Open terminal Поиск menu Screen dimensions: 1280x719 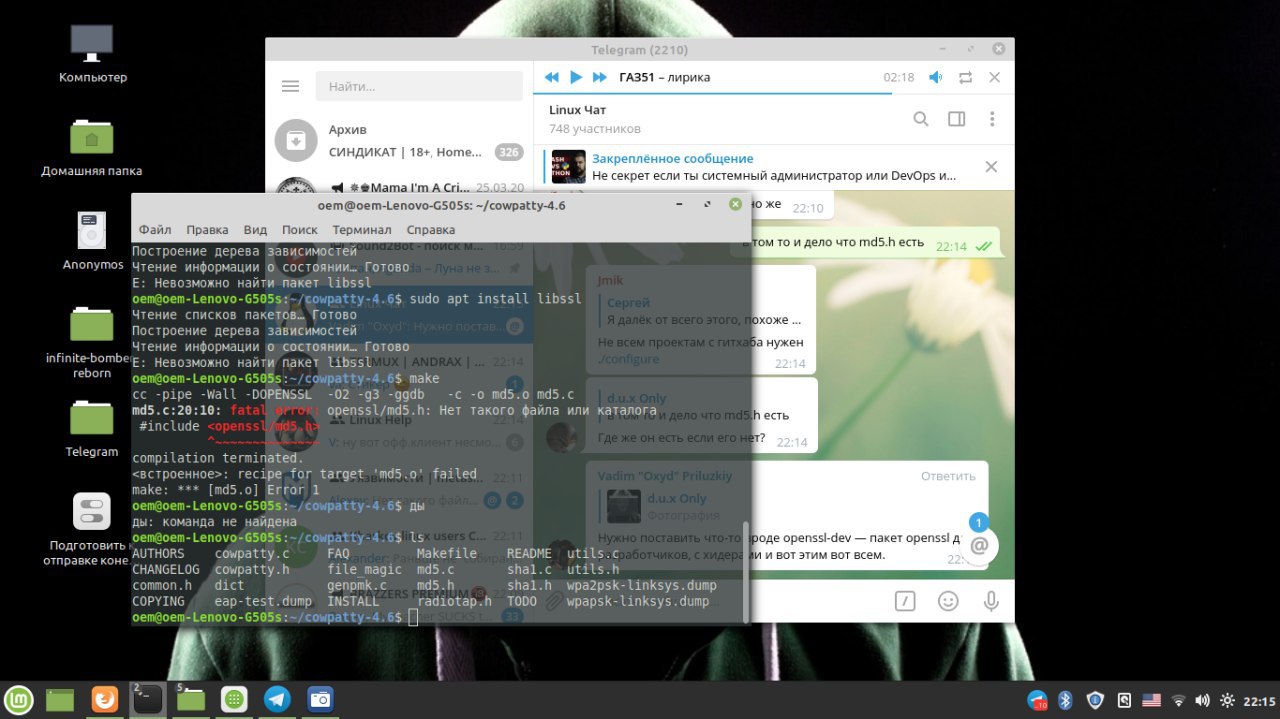pyautogui.click(x=300, y=230)
